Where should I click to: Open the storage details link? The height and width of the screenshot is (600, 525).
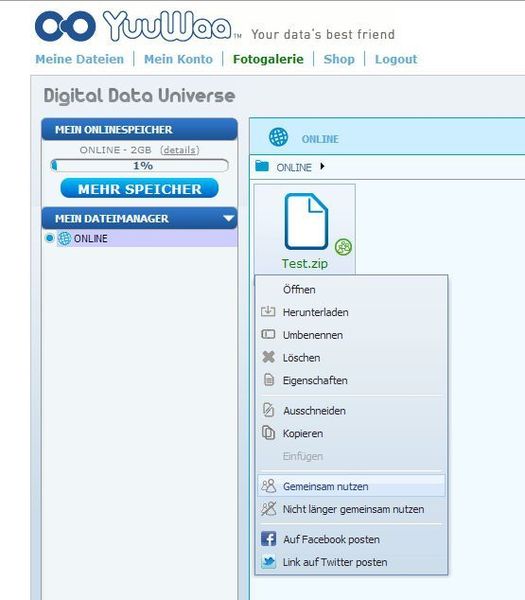(x=180, y=150)
